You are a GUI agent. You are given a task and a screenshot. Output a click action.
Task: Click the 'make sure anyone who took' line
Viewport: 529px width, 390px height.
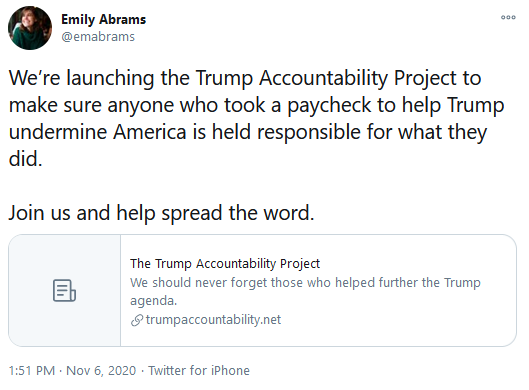pos(256,105)
